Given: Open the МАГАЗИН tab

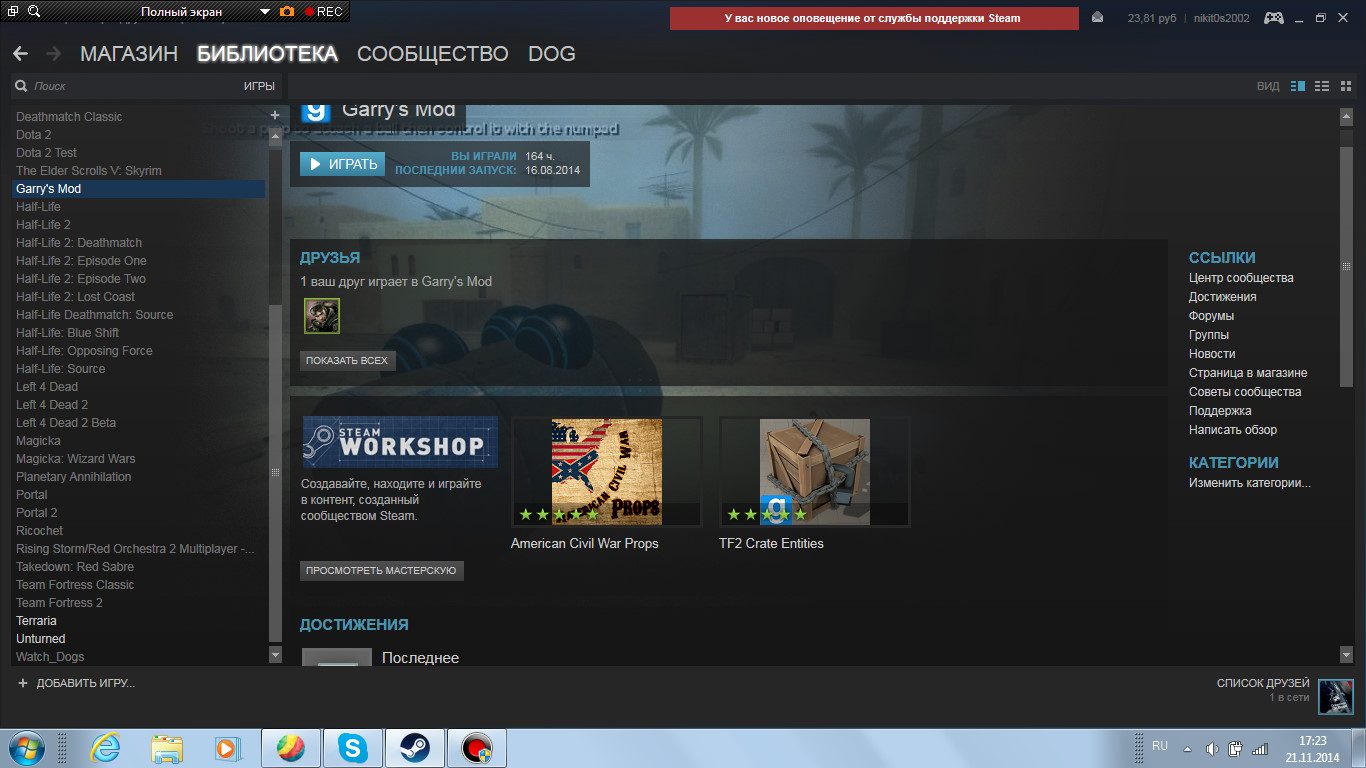Looking at the screenshot, I should click(x=129, y=54).
